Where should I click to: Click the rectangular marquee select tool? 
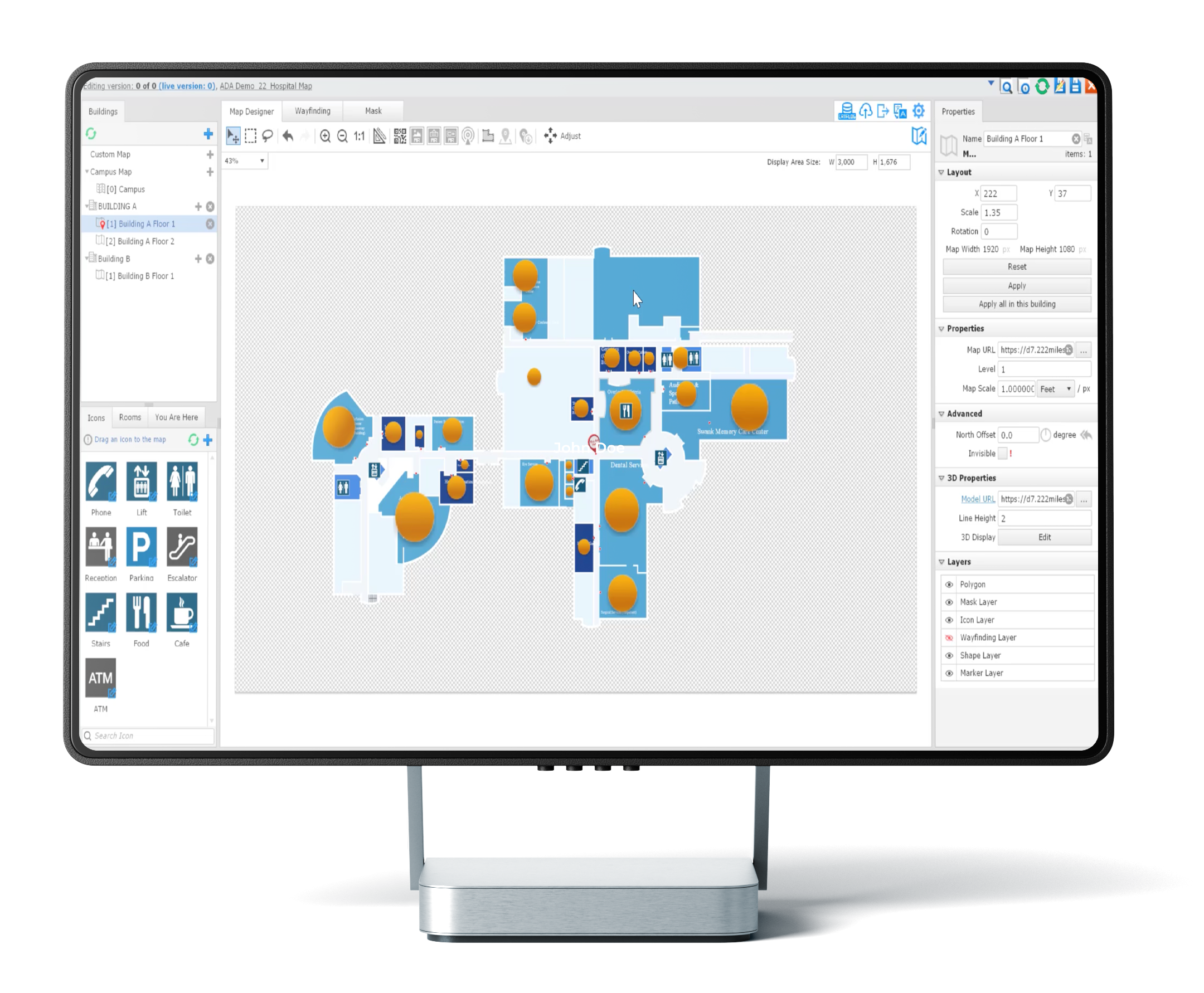click(250, 136)
